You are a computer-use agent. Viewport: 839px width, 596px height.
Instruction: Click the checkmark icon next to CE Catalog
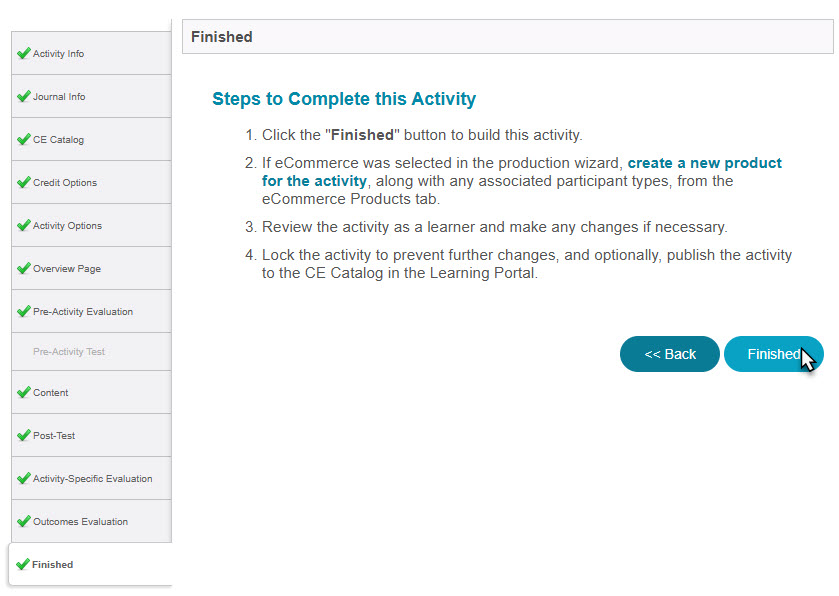click(24, 139)
